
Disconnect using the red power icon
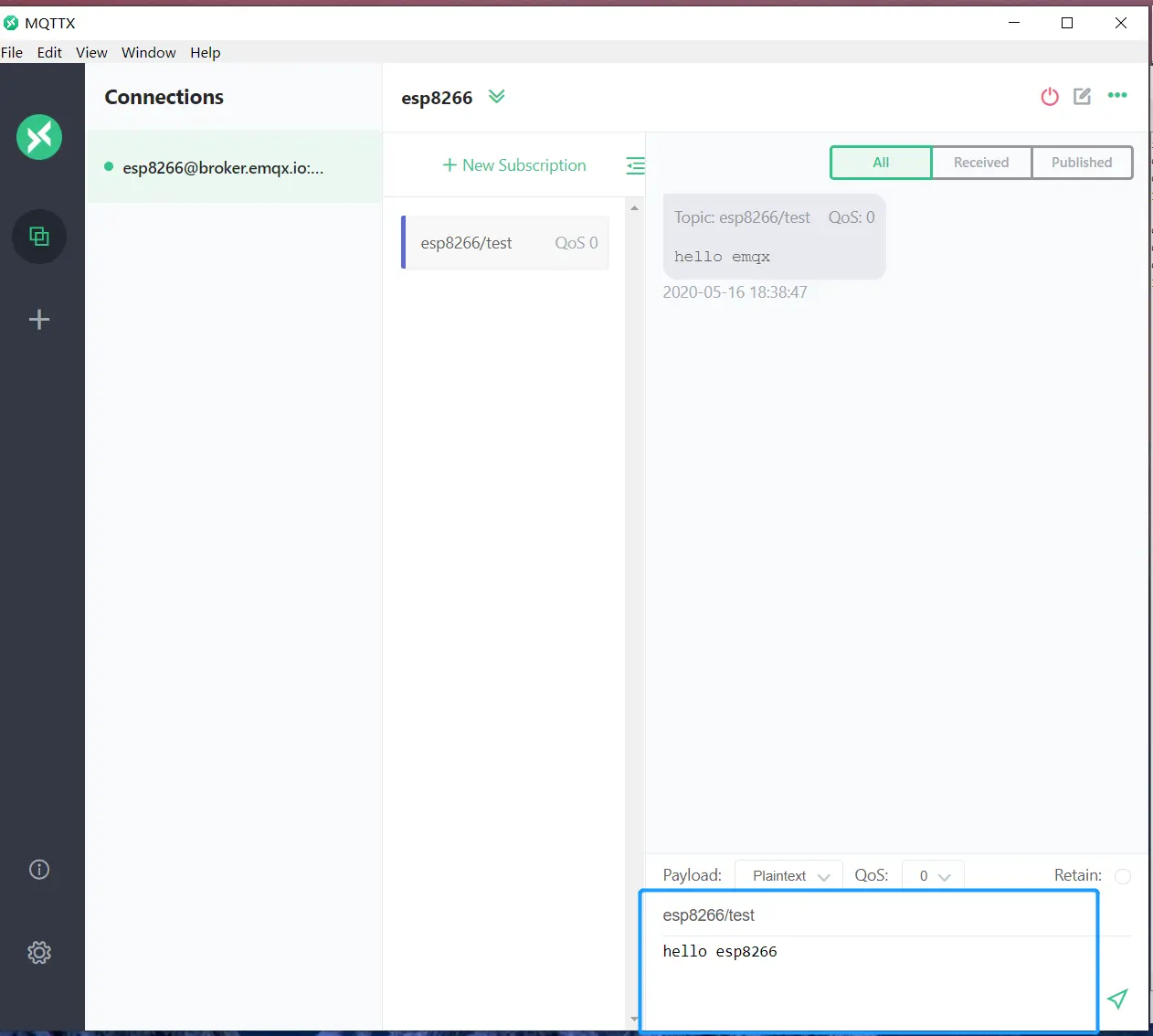click(x=1050, y=97)
